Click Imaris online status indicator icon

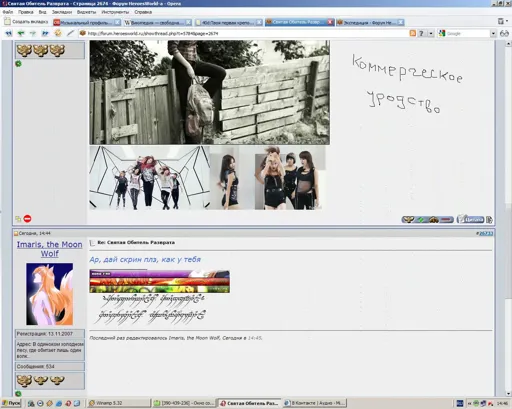(18, 394)
